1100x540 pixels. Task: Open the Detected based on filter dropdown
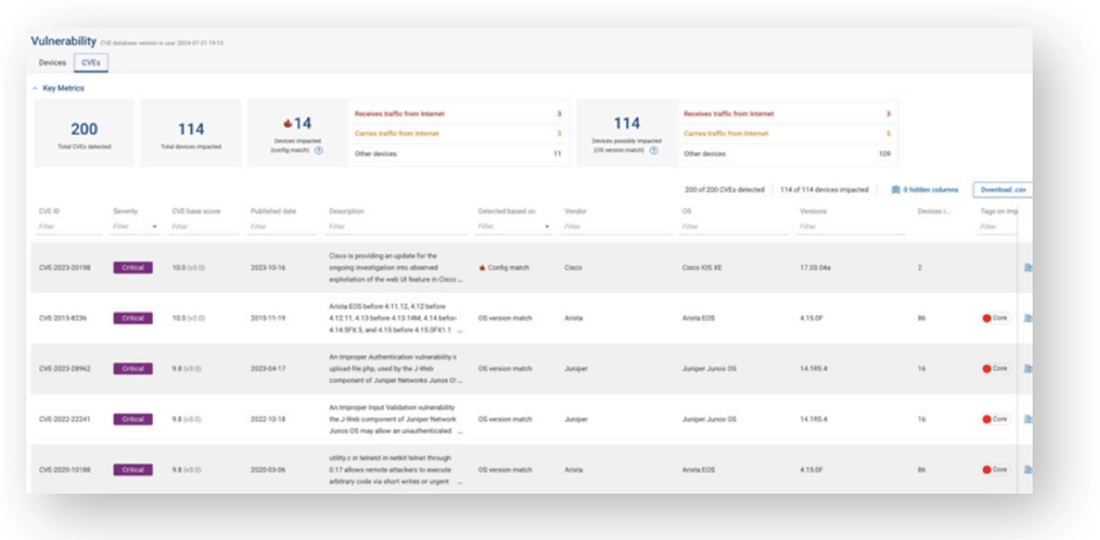tap(547, 227)
